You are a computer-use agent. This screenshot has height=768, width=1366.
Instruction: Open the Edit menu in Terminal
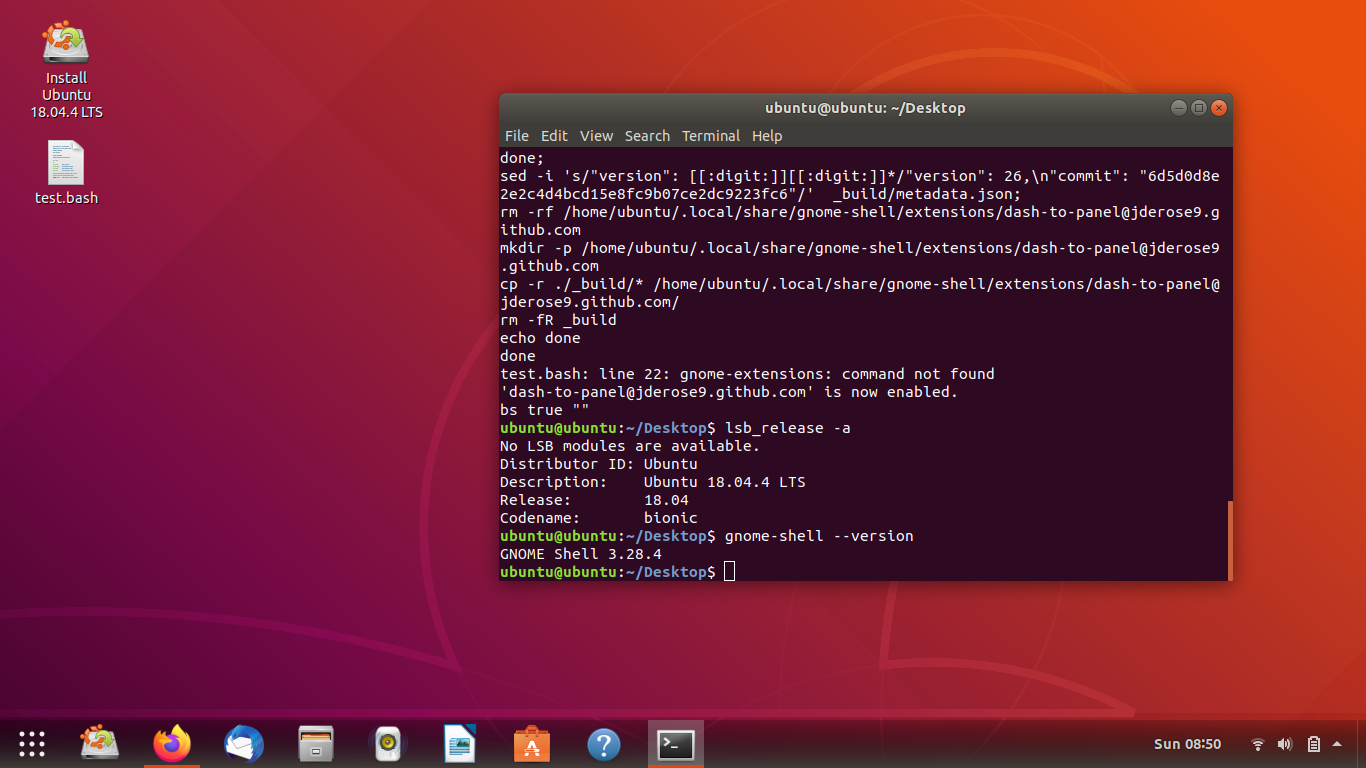[x=554, y=135]
